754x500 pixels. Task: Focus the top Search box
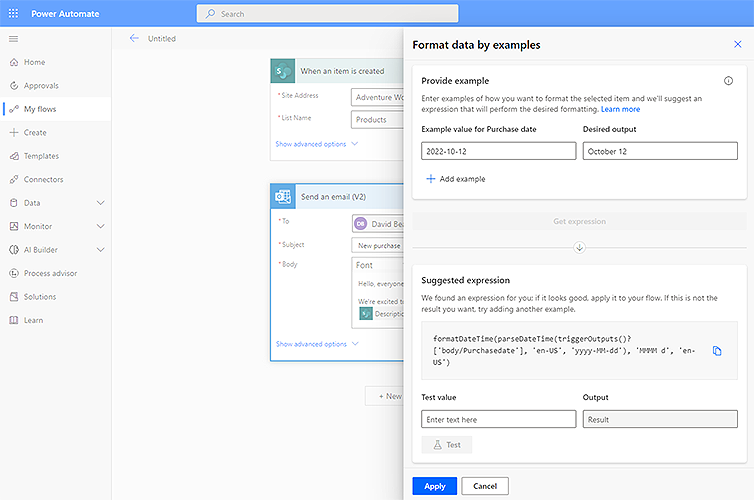[x=327, y=14]
